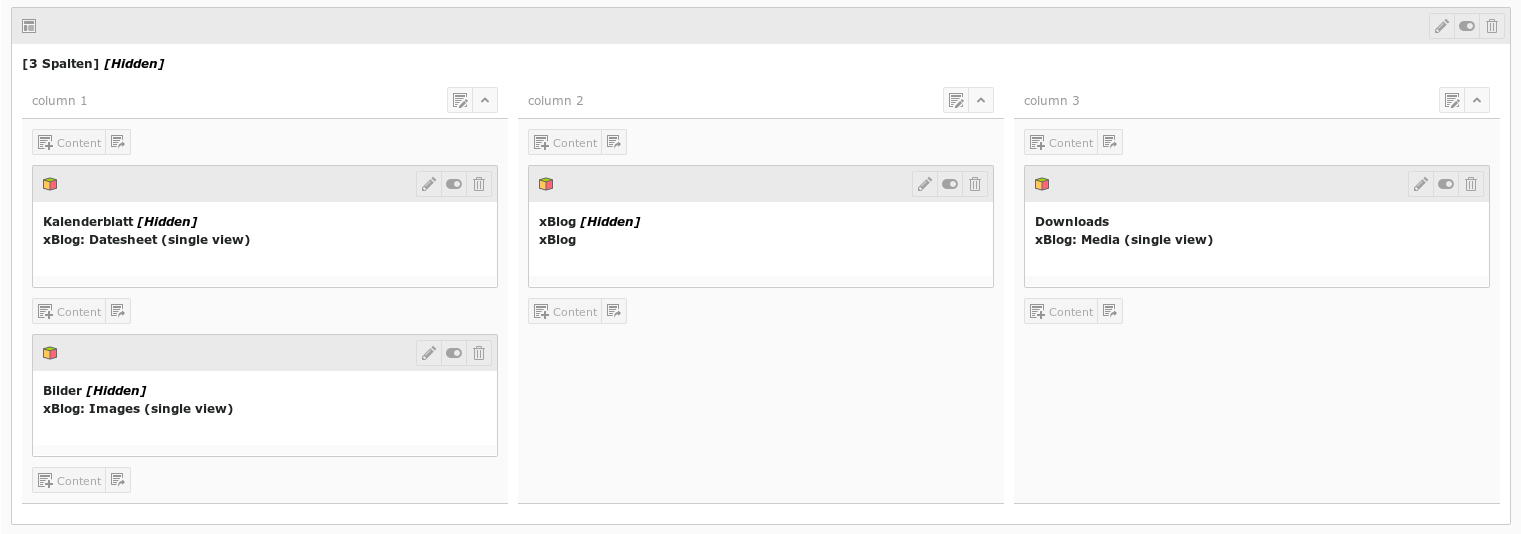Open the Bilder xBlog Images element
This screenshot has width=1521, height=534.
coord(138,409)
